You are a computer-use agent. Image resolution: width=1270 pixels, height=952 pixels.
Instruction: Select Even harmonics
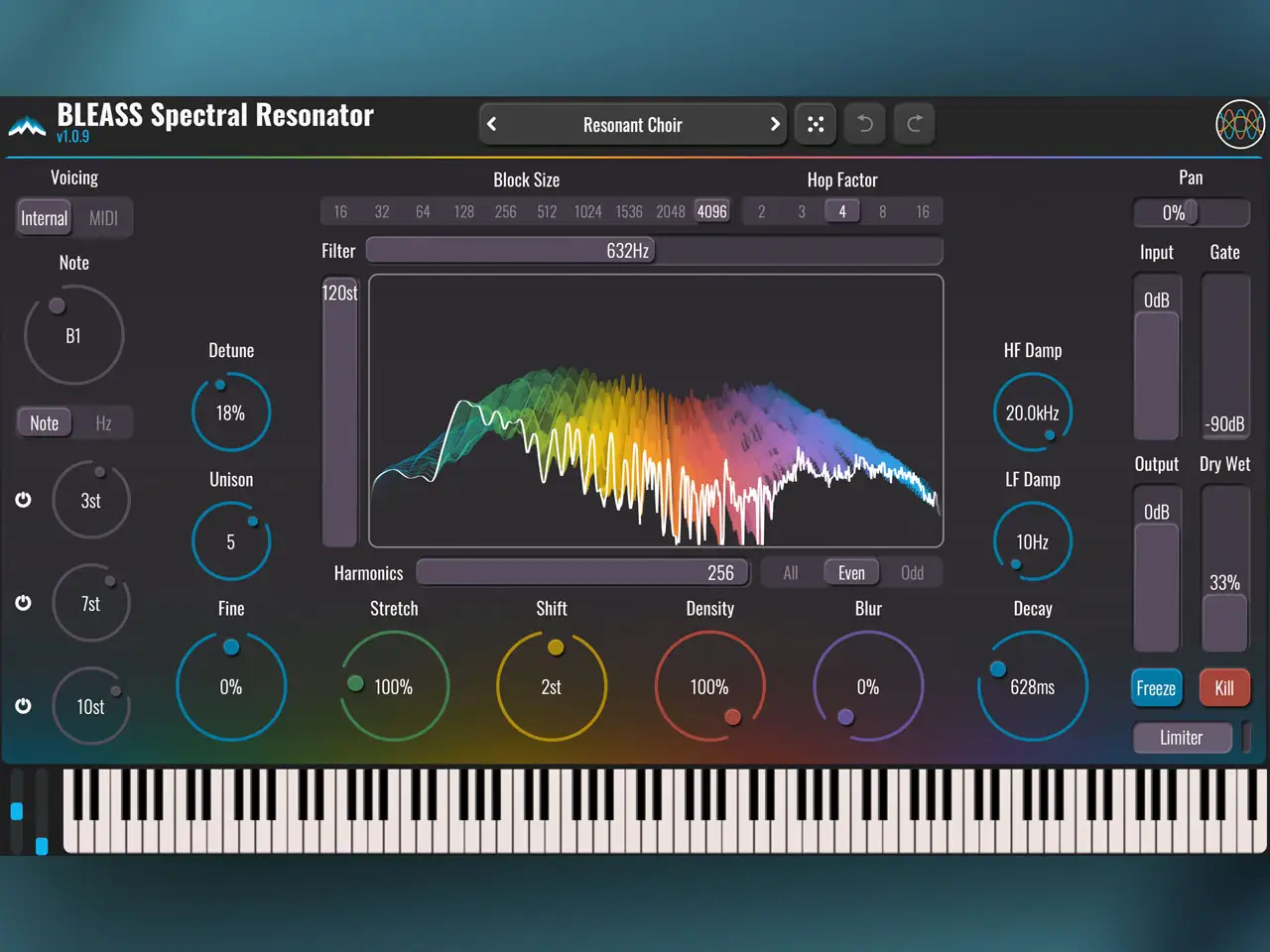click(851, 573)
